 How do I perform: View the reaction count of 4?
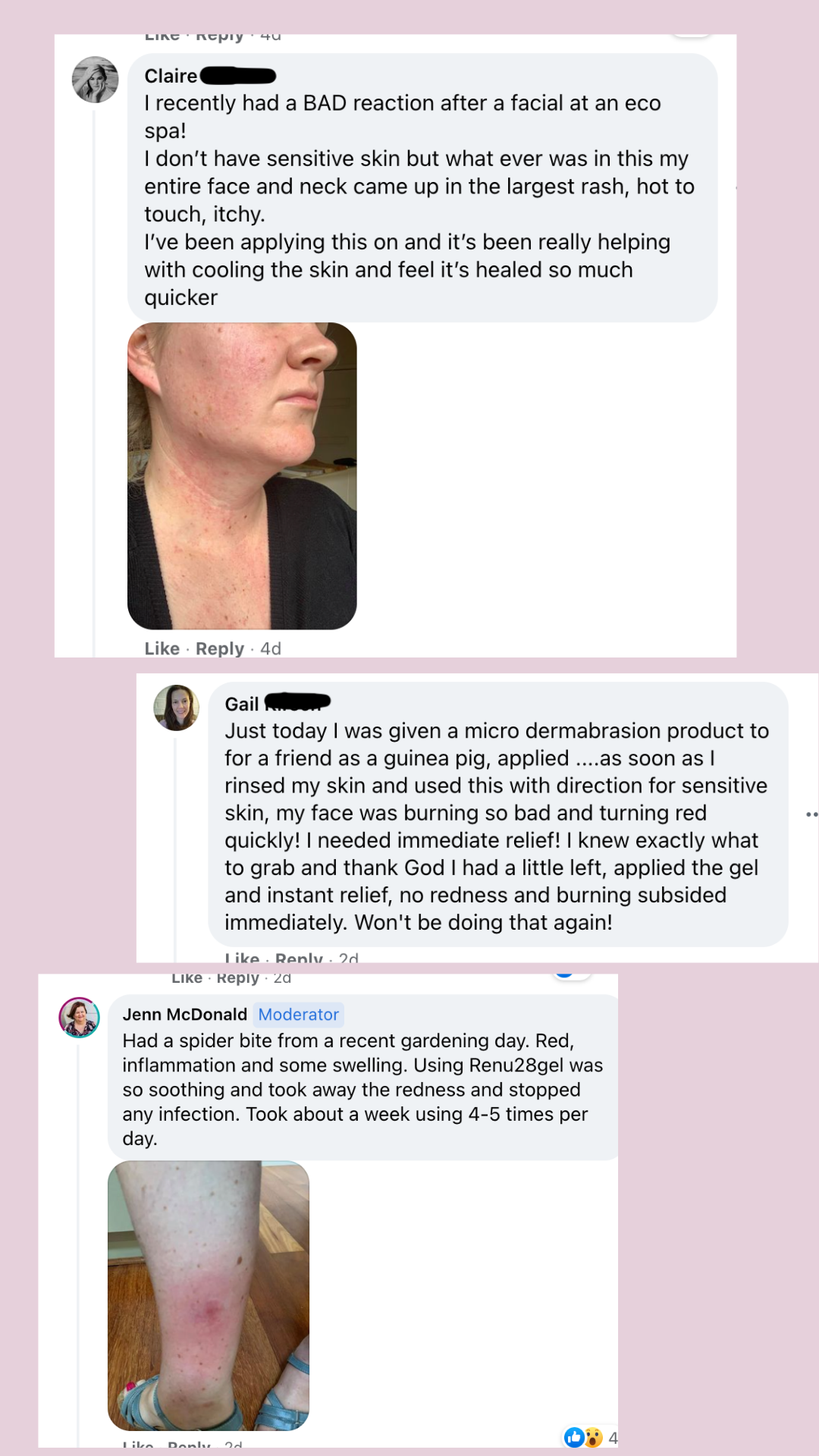coord(613,1438)
